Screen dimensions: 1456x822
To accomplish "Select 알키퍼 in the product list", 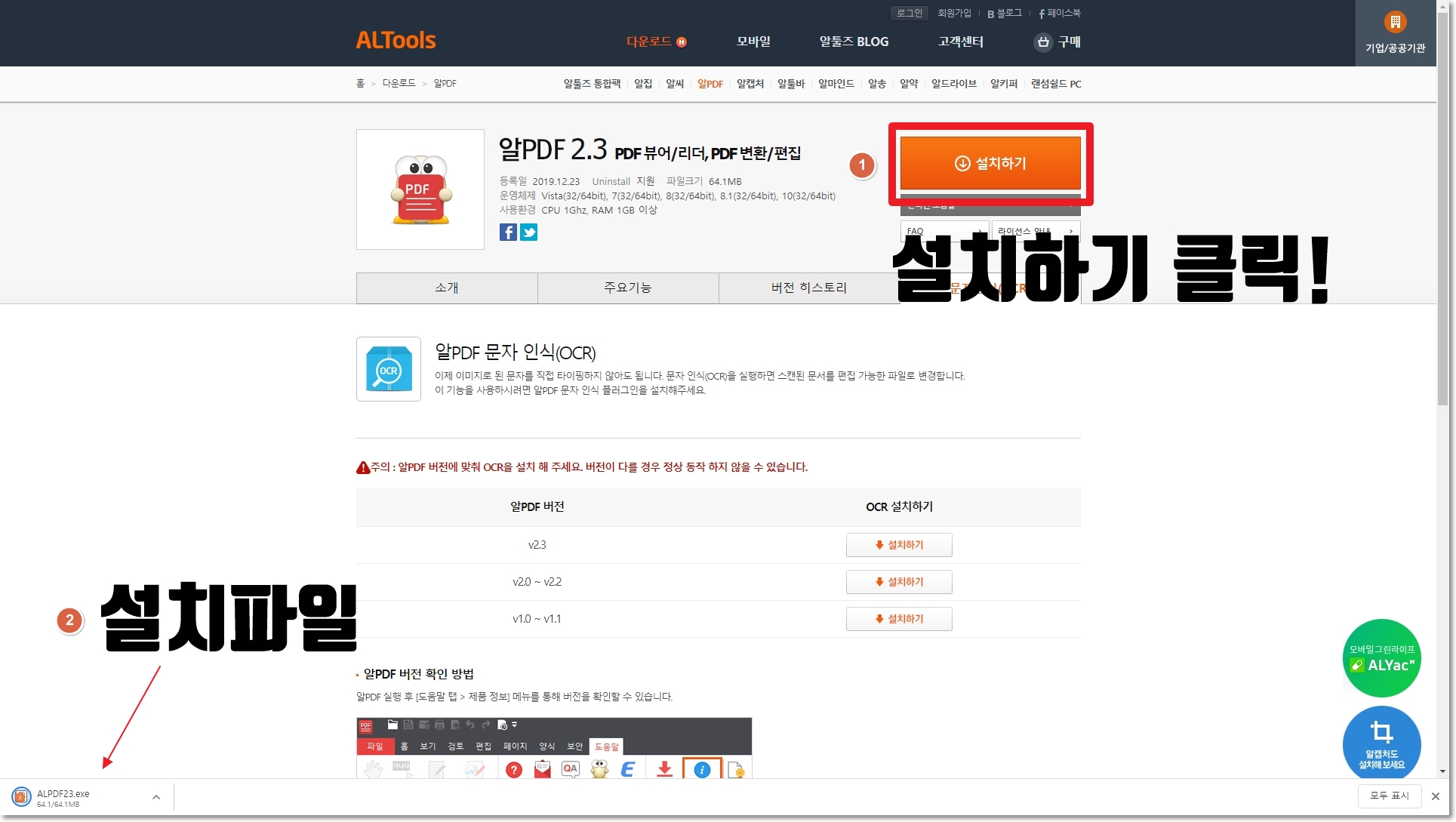I will tap(1004, 84).
